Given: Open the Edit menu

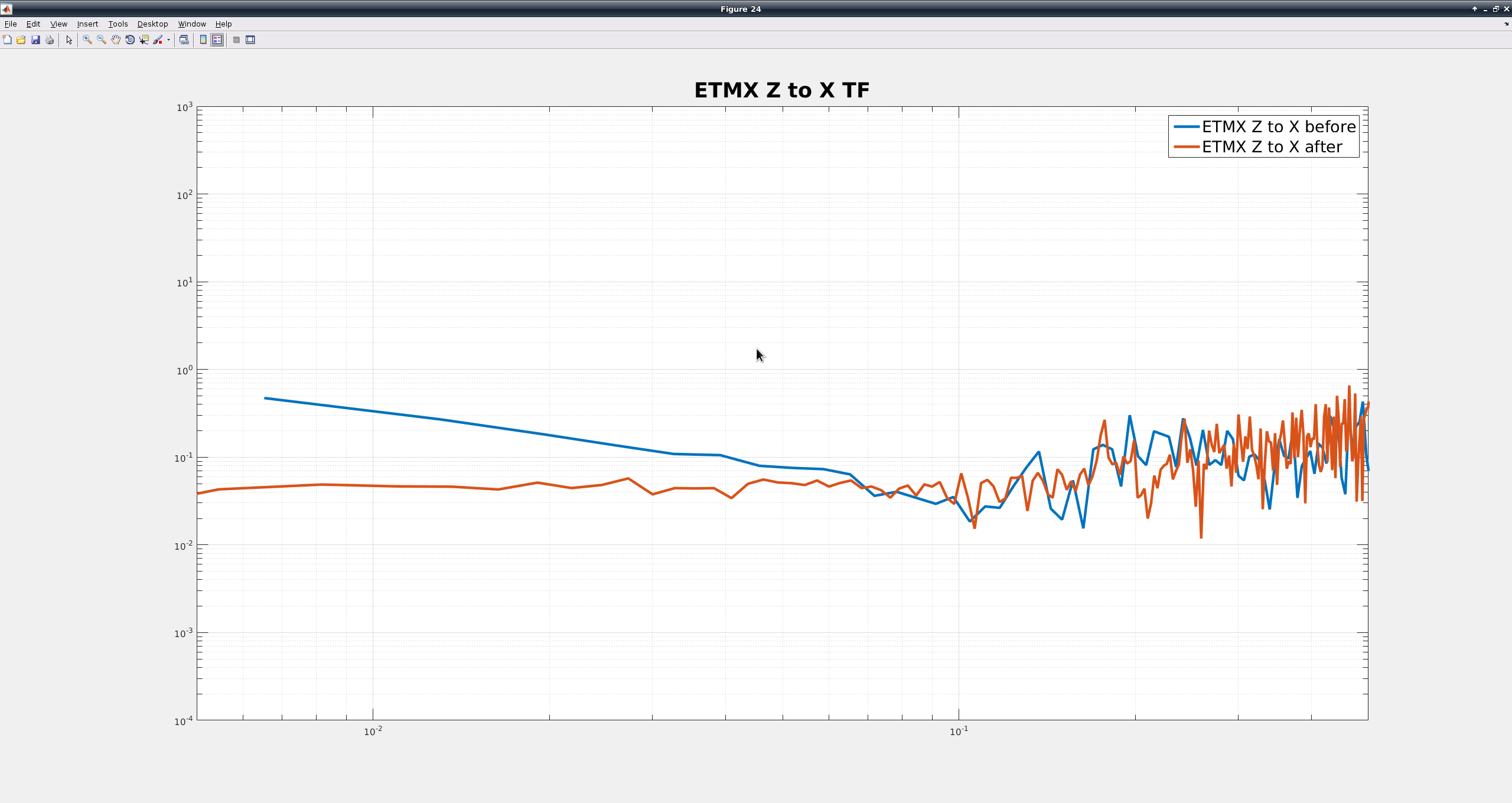Looking at the screenshot, I should pyautogui.click(x=33, y=24).
